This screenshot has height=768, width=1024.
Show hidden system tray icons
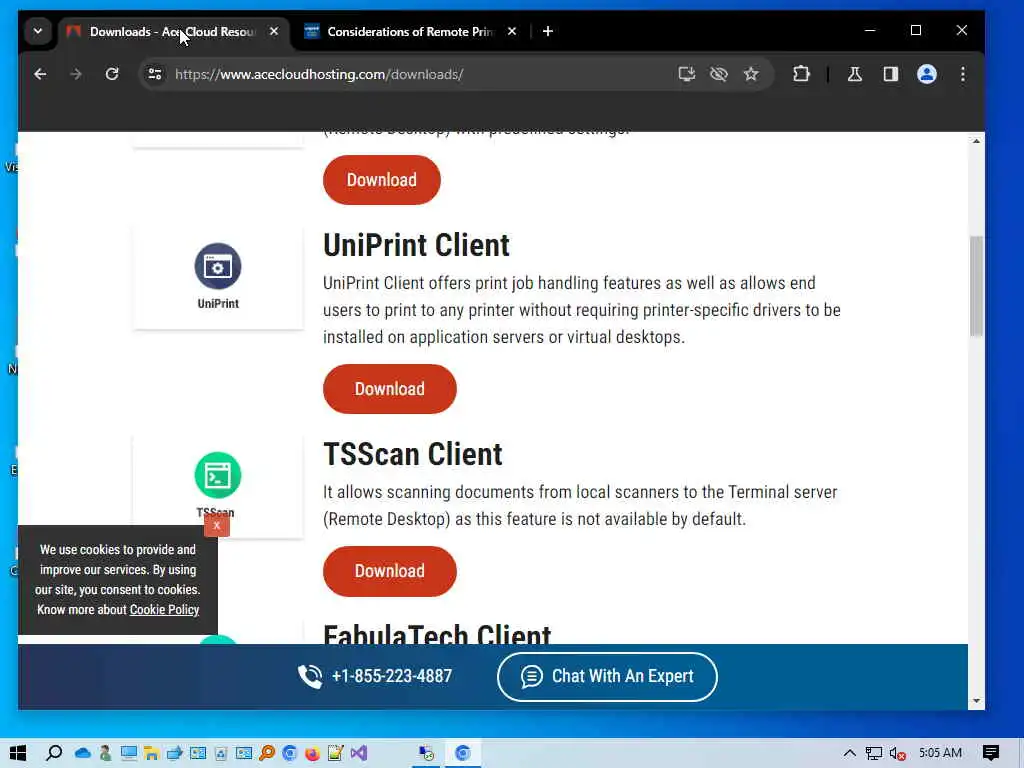point(850,753)
